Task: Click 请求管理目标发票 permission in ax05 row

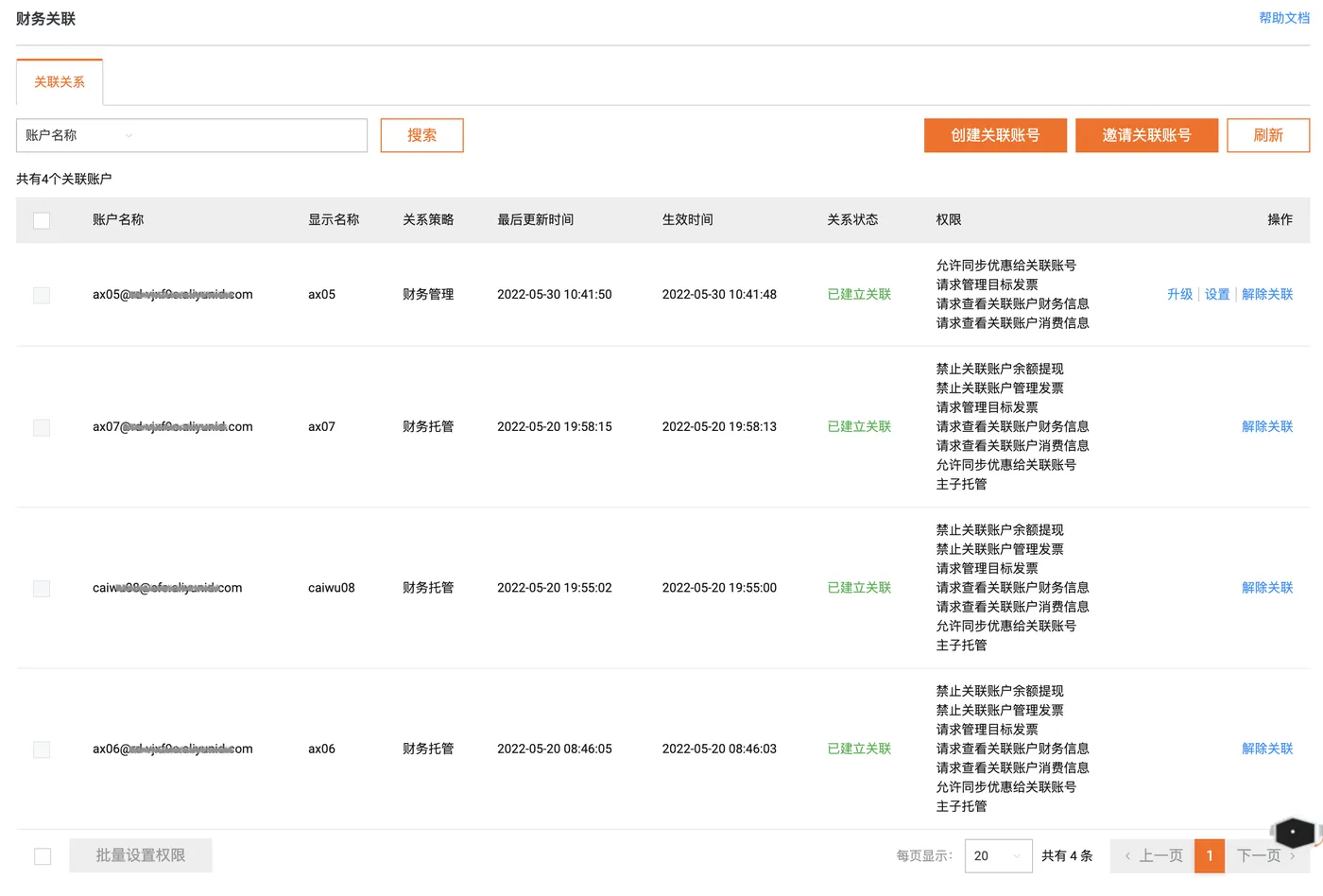Action: point(987,284)
